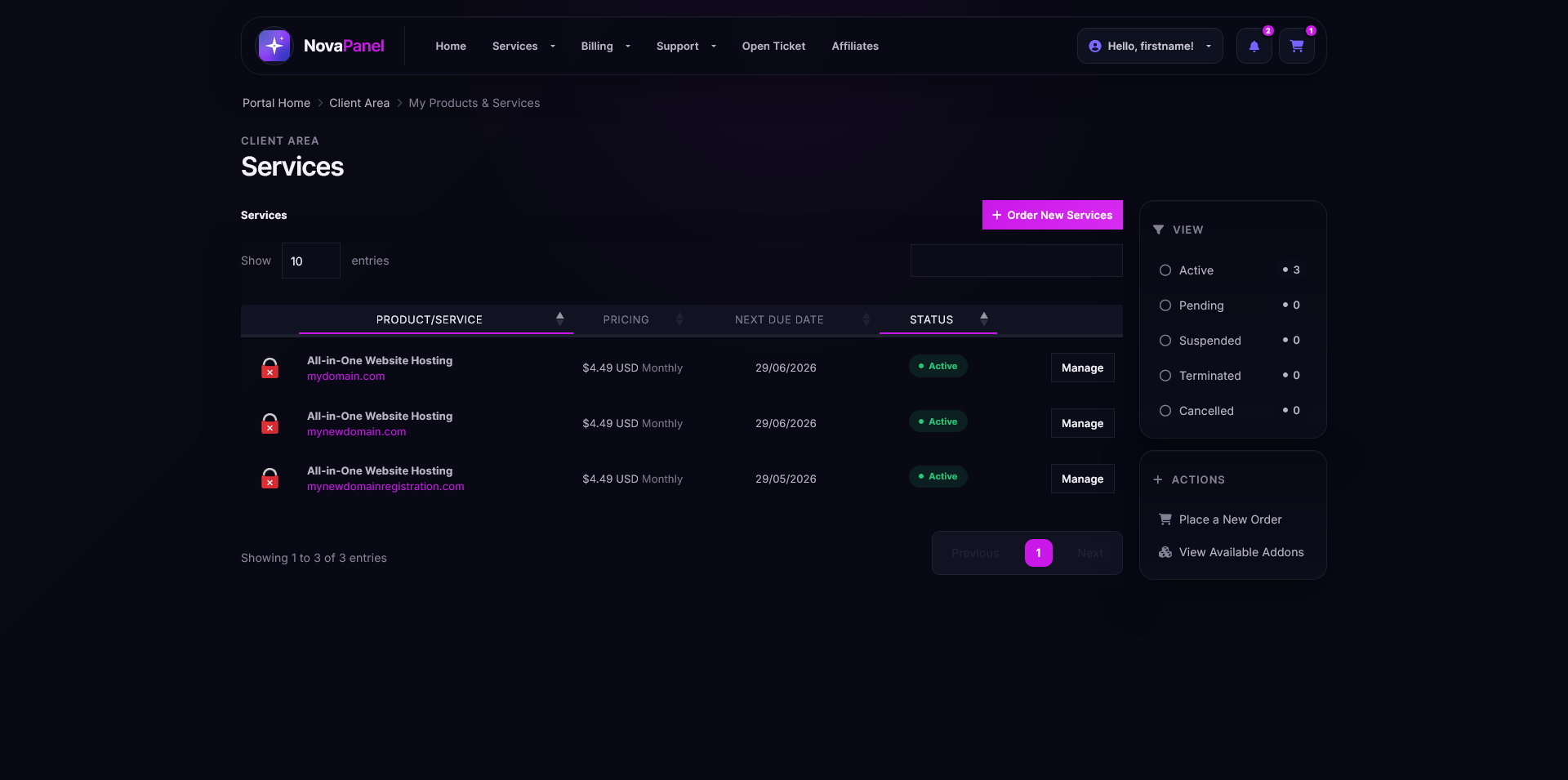1568x780 pixels.
Task: Open the mynewdomain.com link
Action: coord(356,432)
